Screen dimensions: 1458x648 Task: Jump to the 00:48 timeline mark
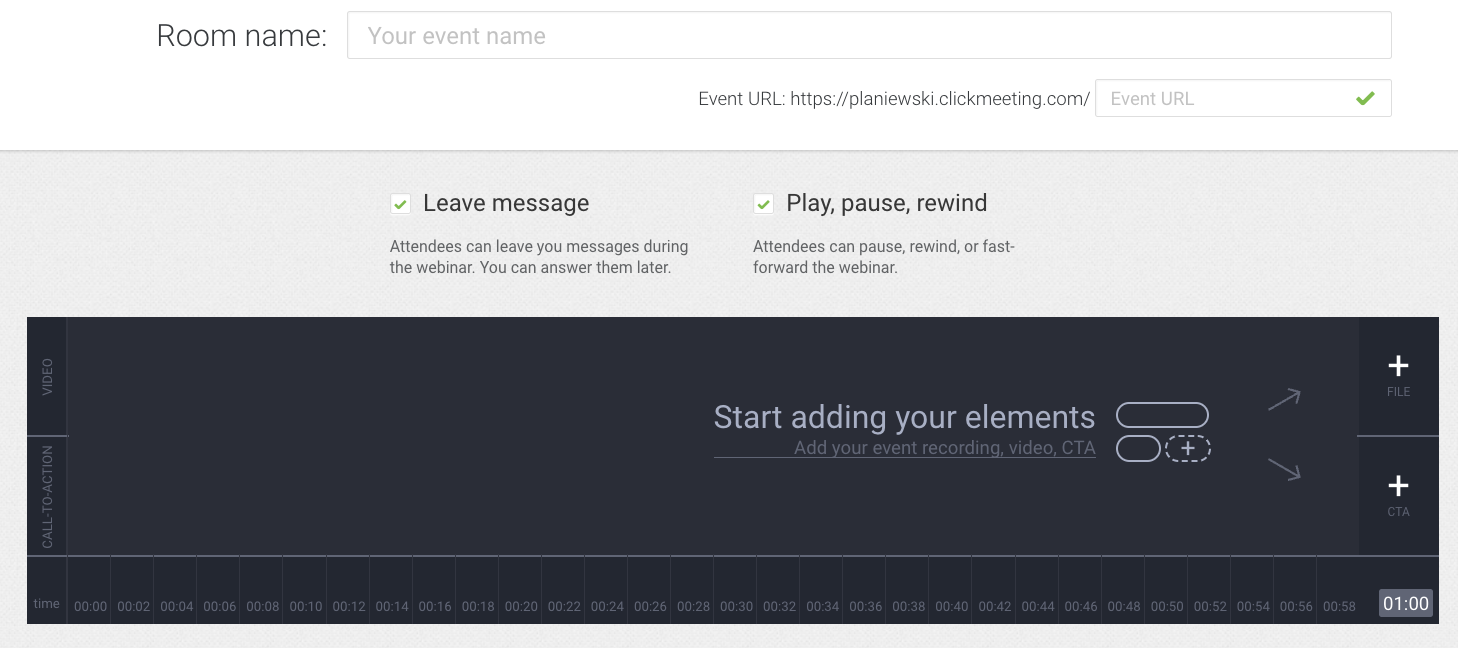(x=1123, y=606)
